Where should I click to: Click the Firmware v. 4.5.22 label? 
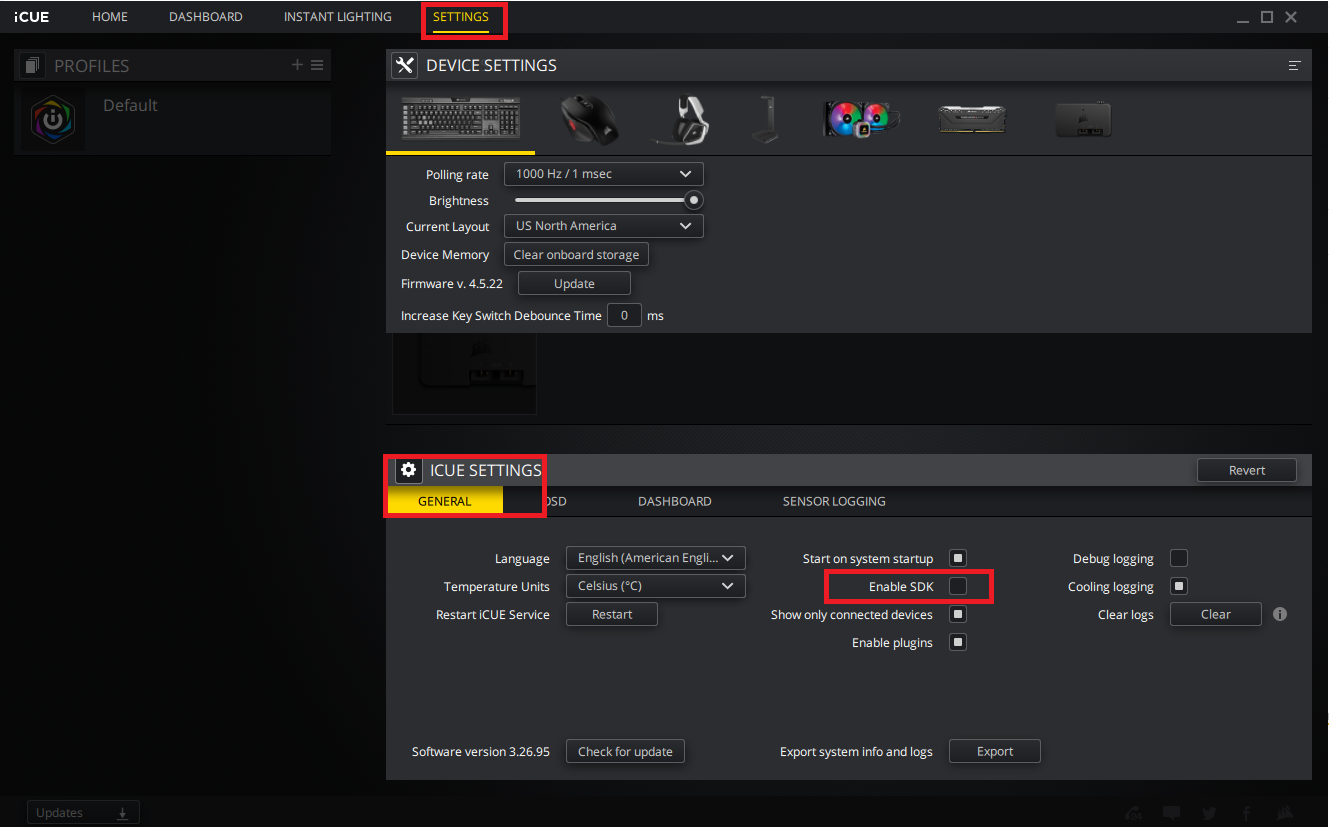click(452, 283)
